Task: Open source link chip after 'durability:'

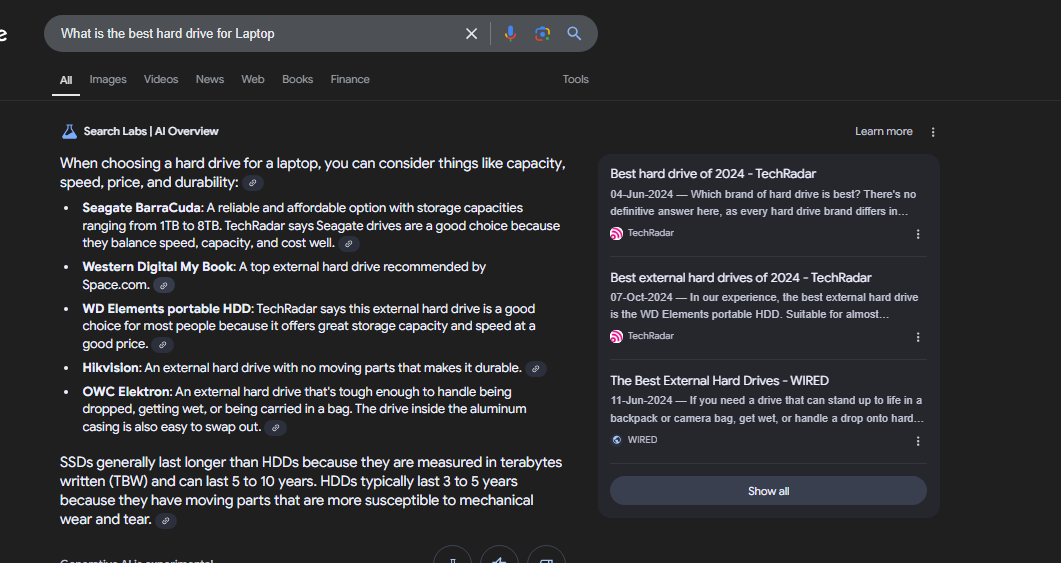Action: pos(252,183)
